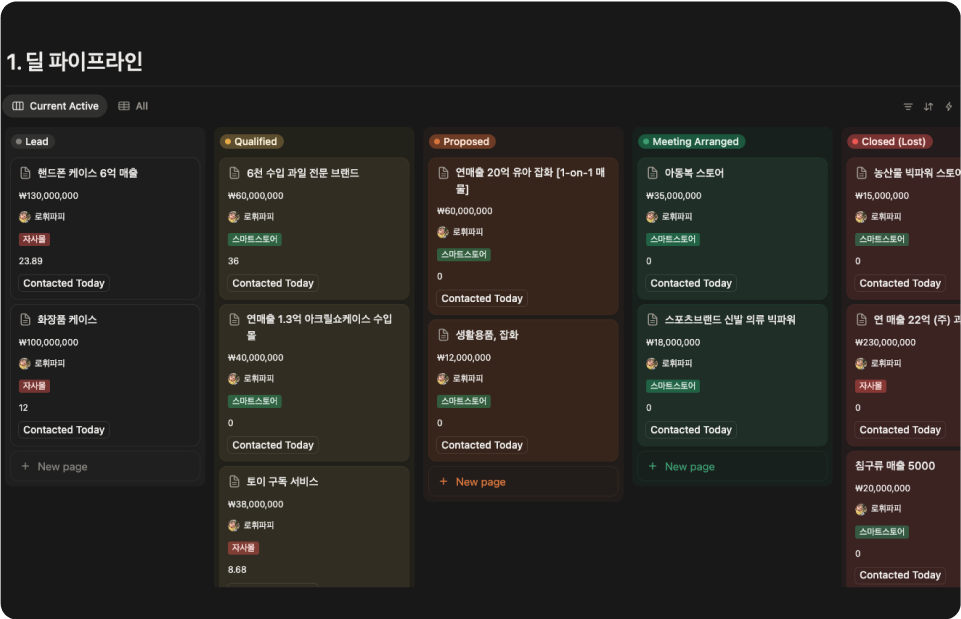Viewport: 961px width, 619px height.
Task: Click the Closed (Lost) status label
Action: [890, 142]
